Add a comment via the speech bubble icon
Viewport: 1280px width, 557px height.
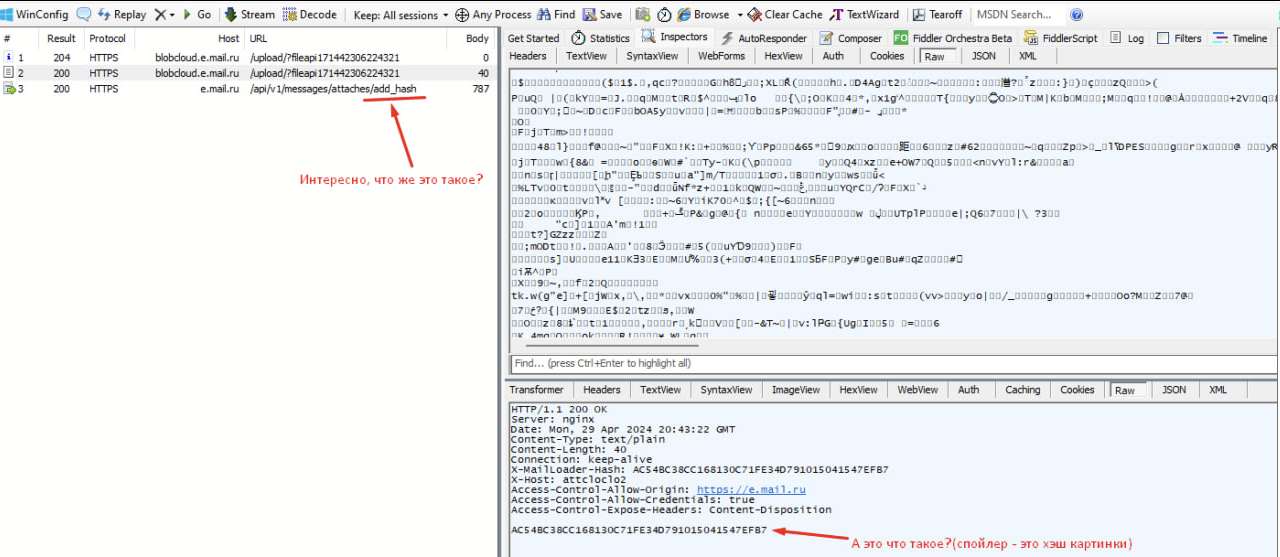click(x=84, y=15)
